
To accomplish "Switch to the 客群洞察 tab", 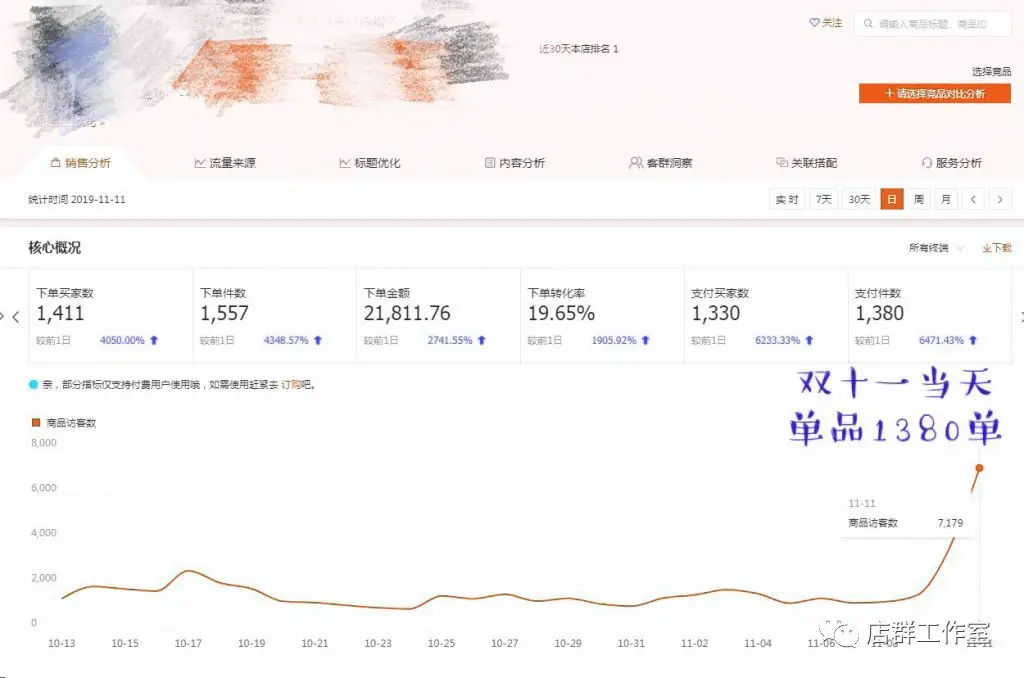I will [661, 163].
